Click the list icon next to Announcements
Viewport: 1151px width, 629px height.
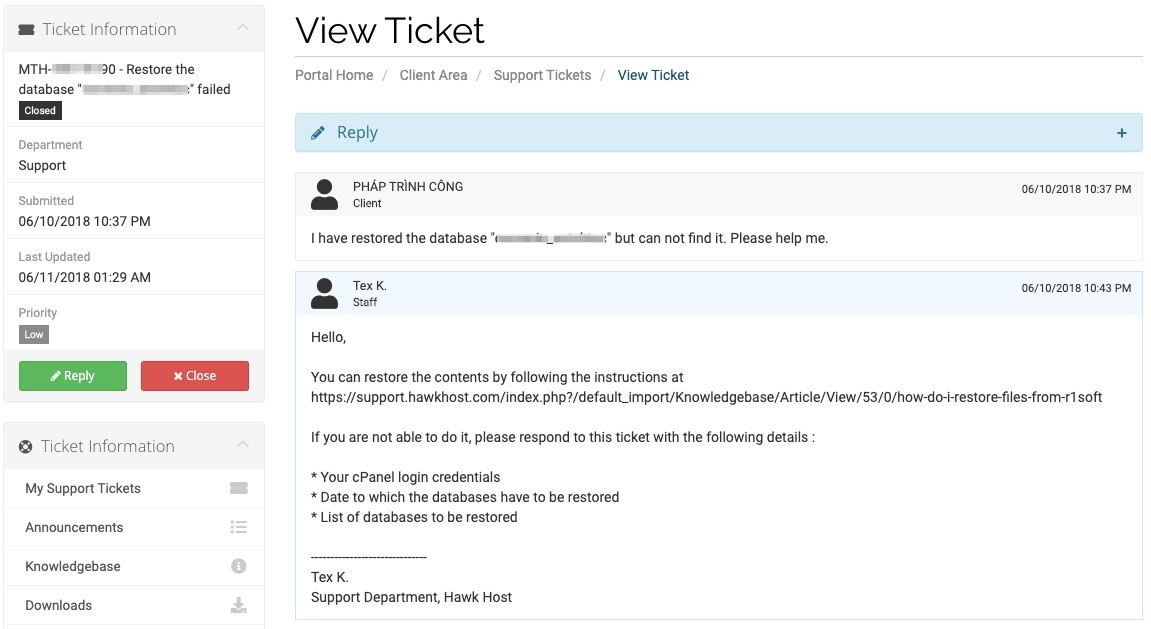pyautogui.click(x=239, y=527)
